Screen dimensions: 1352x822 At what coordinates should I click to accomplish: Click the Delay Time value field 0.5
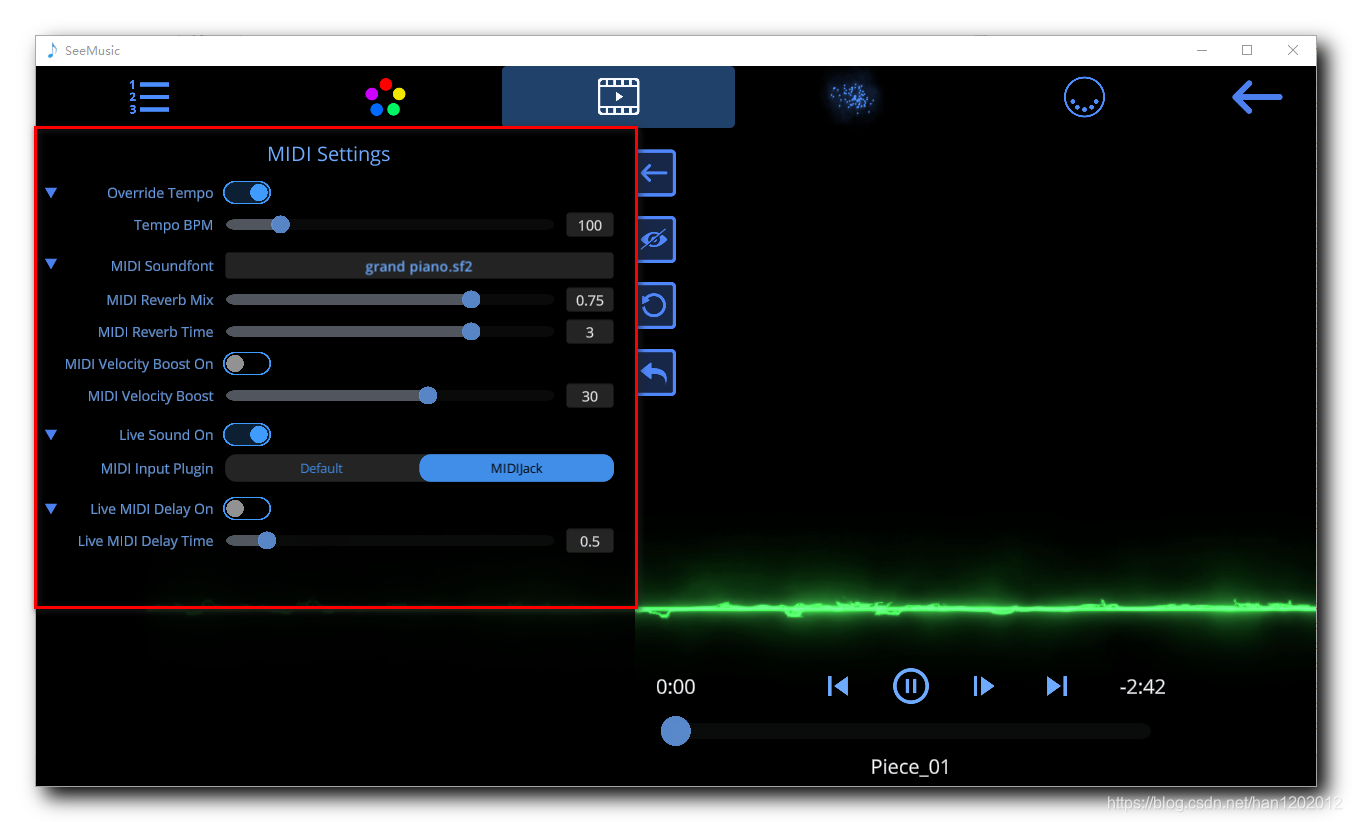[590, 541]
